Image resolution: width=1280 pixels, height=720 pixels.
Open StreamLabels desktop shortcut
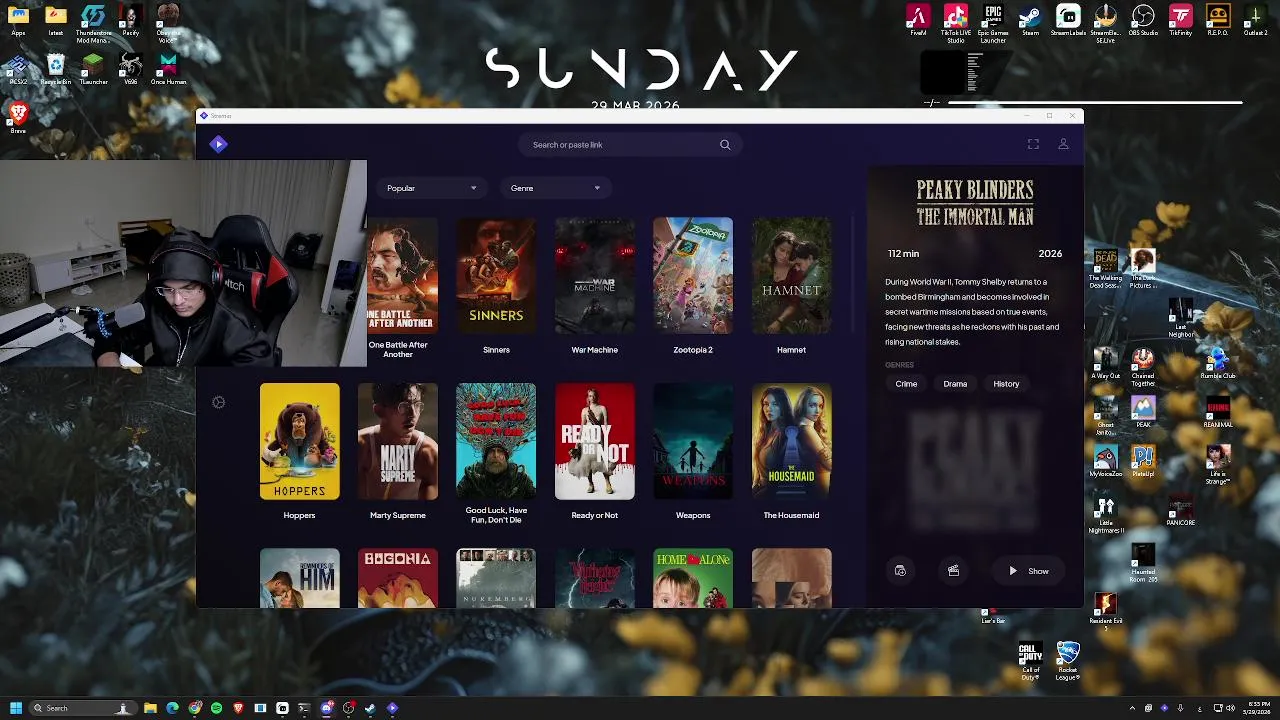[1068, 21]
